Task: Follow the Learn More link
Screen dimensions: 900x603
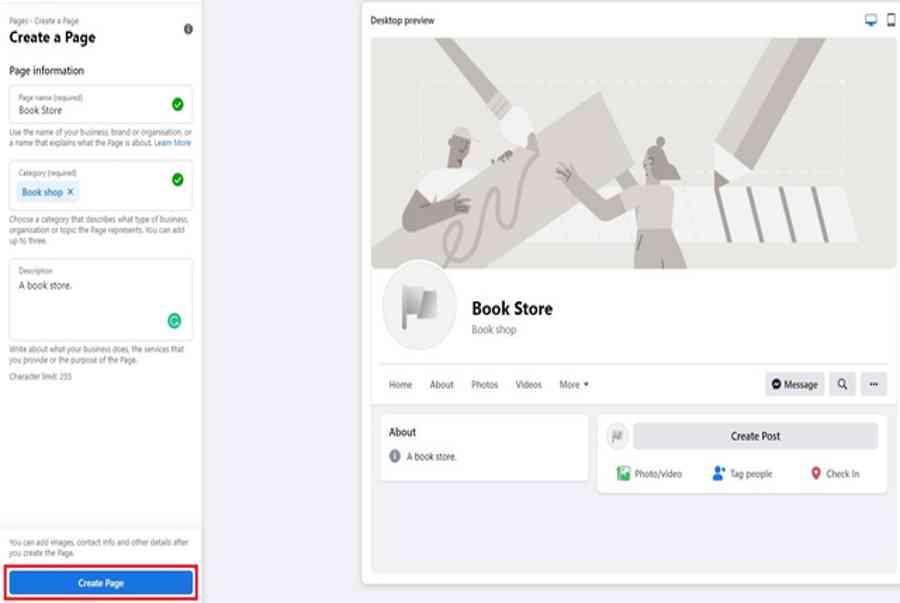Action: (x=173, y=143)
